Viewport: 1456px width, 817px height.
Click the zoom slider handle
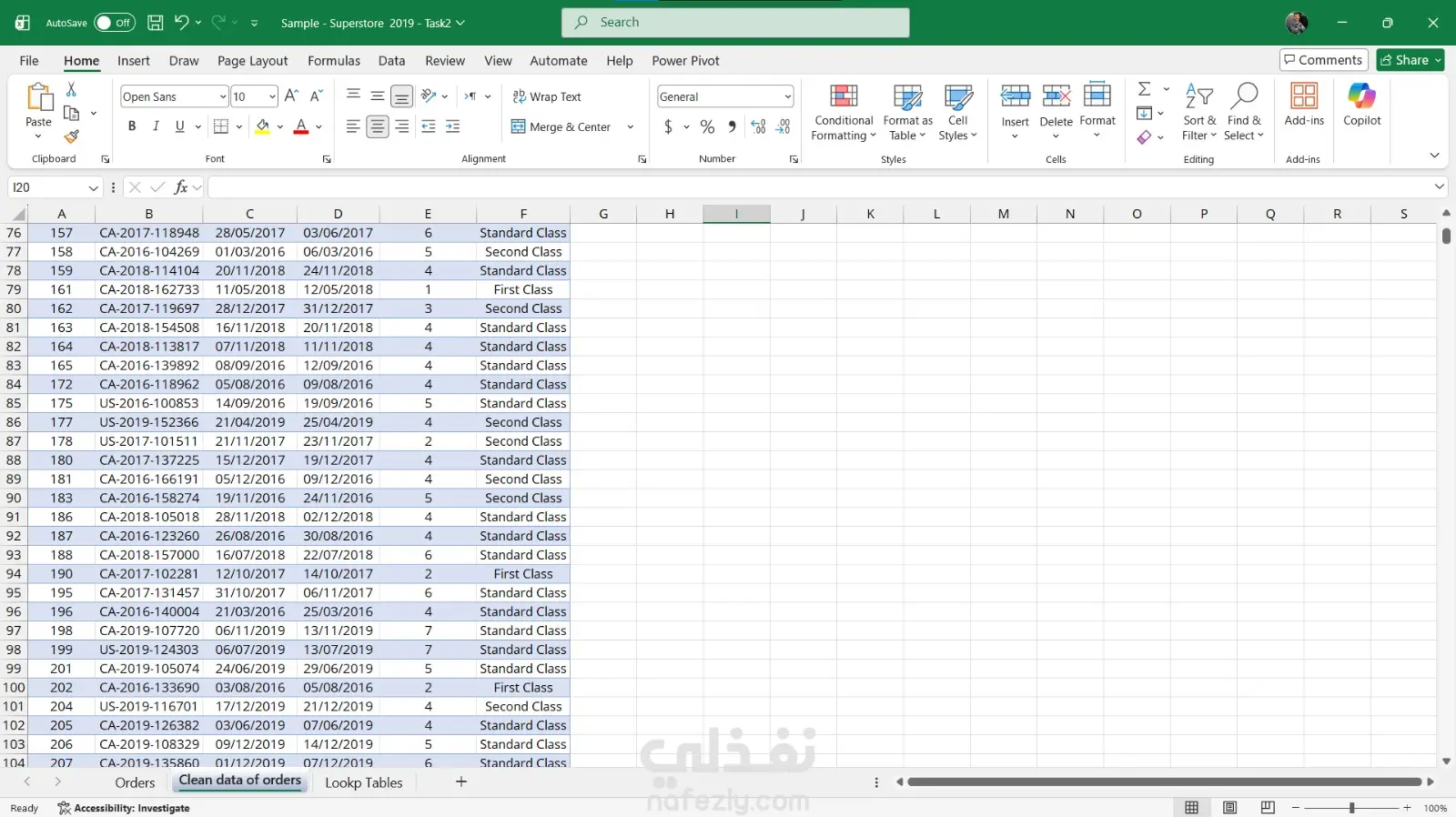(1351, 808)
